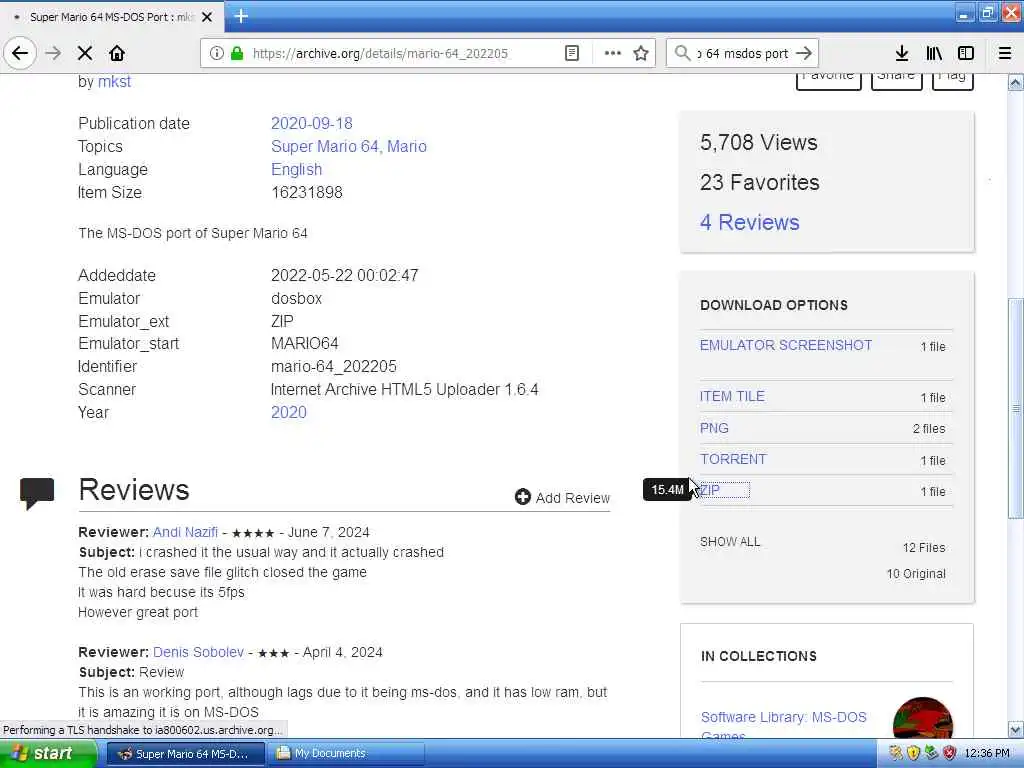Stop loading the page
The width and height of the screenshot is (1024, 768).
85,53
